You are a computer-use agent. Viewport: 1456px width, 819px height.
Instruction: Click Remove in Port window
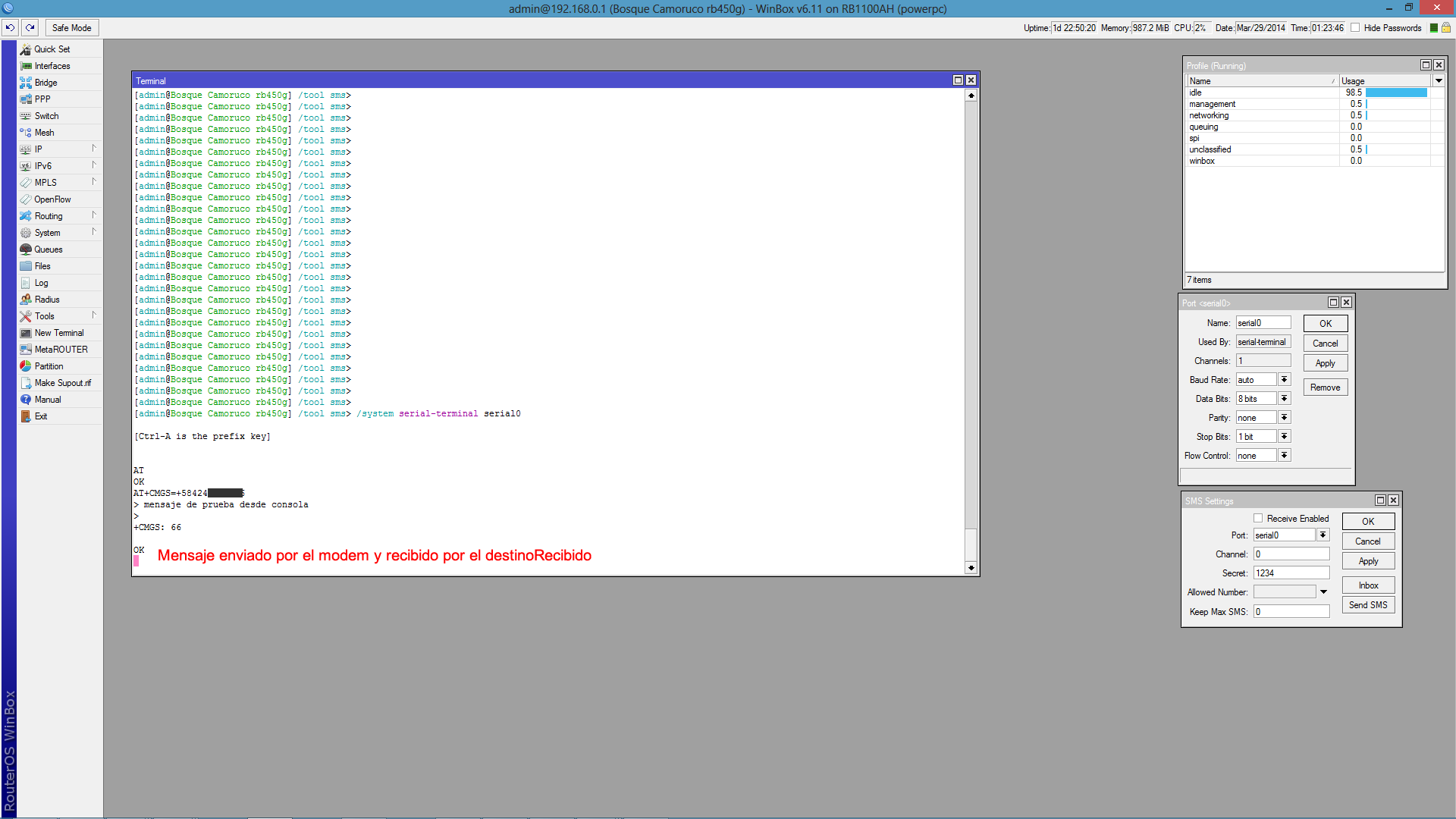click(1326, 388)
